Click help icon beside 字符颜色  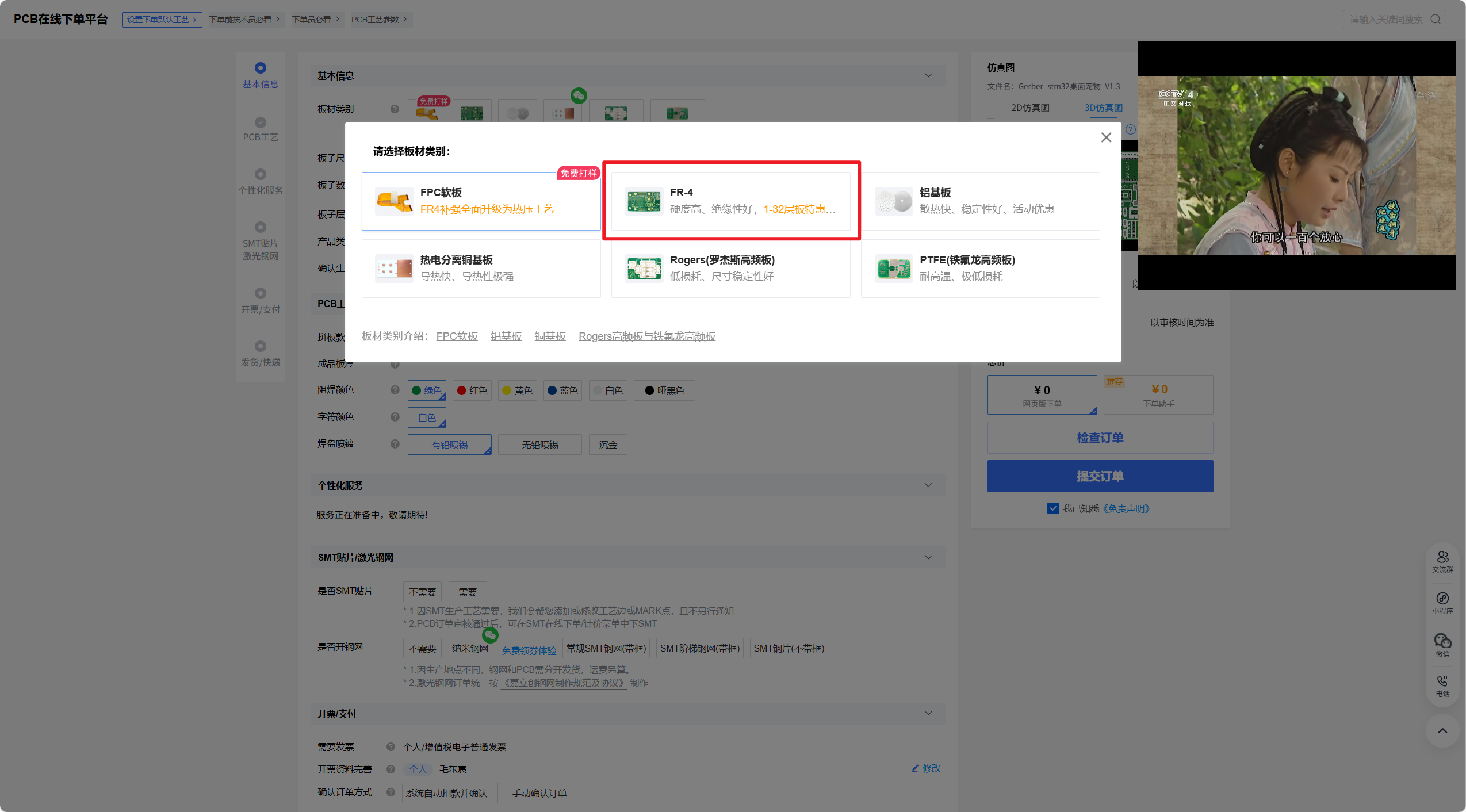[x=395, y=417]
